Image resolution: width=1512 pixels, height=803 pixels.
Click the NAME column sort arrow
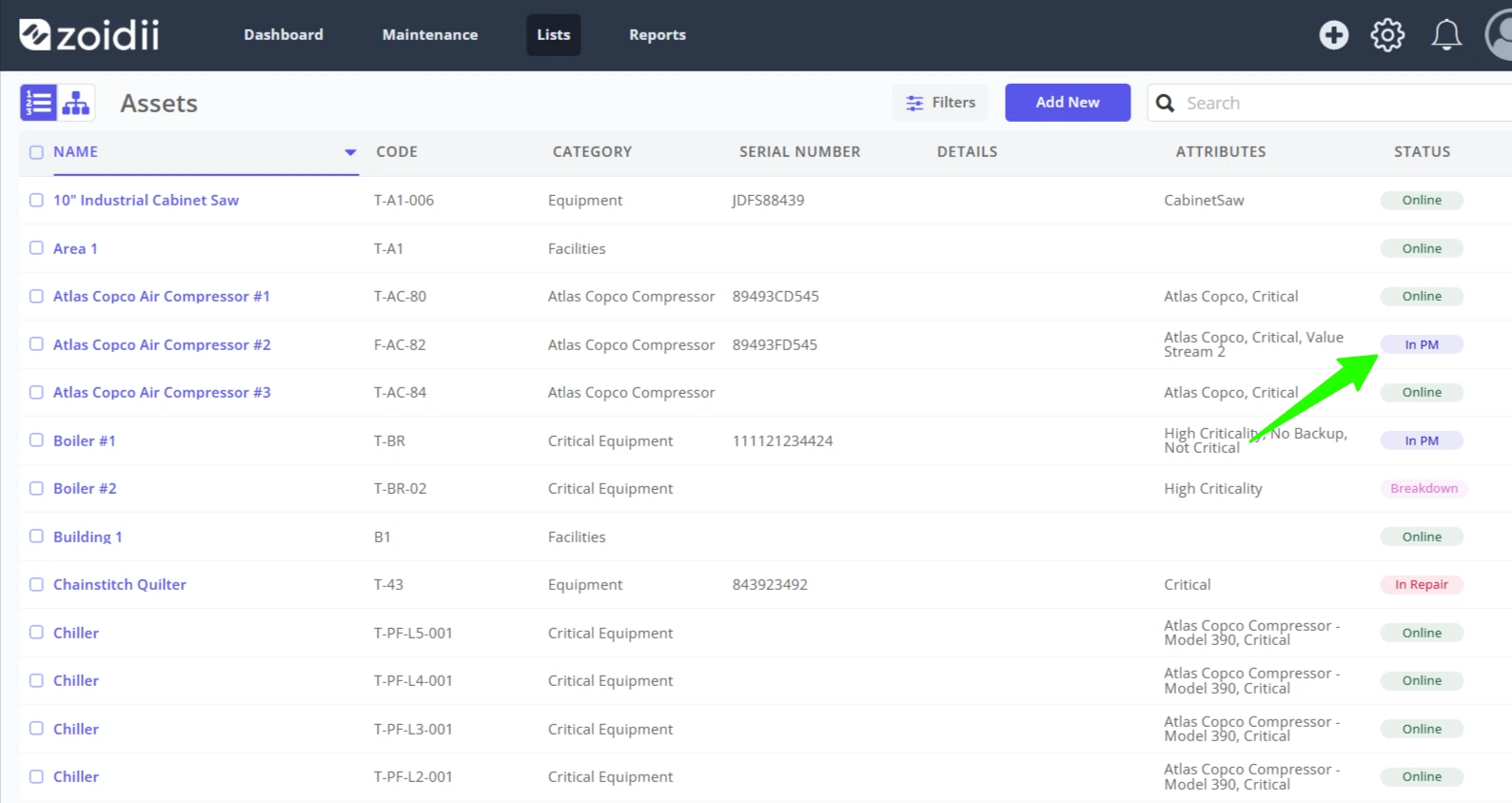point(350,152)
